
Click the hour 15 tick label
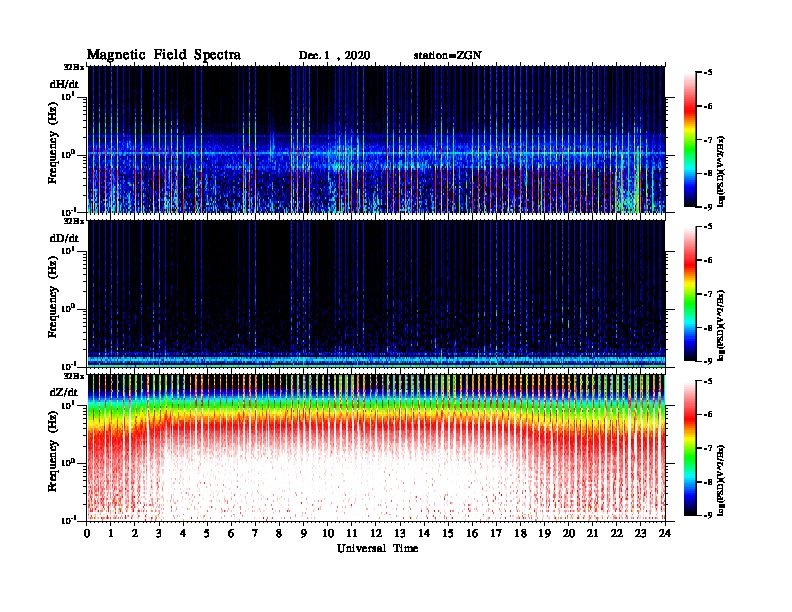tap(448, 534)
